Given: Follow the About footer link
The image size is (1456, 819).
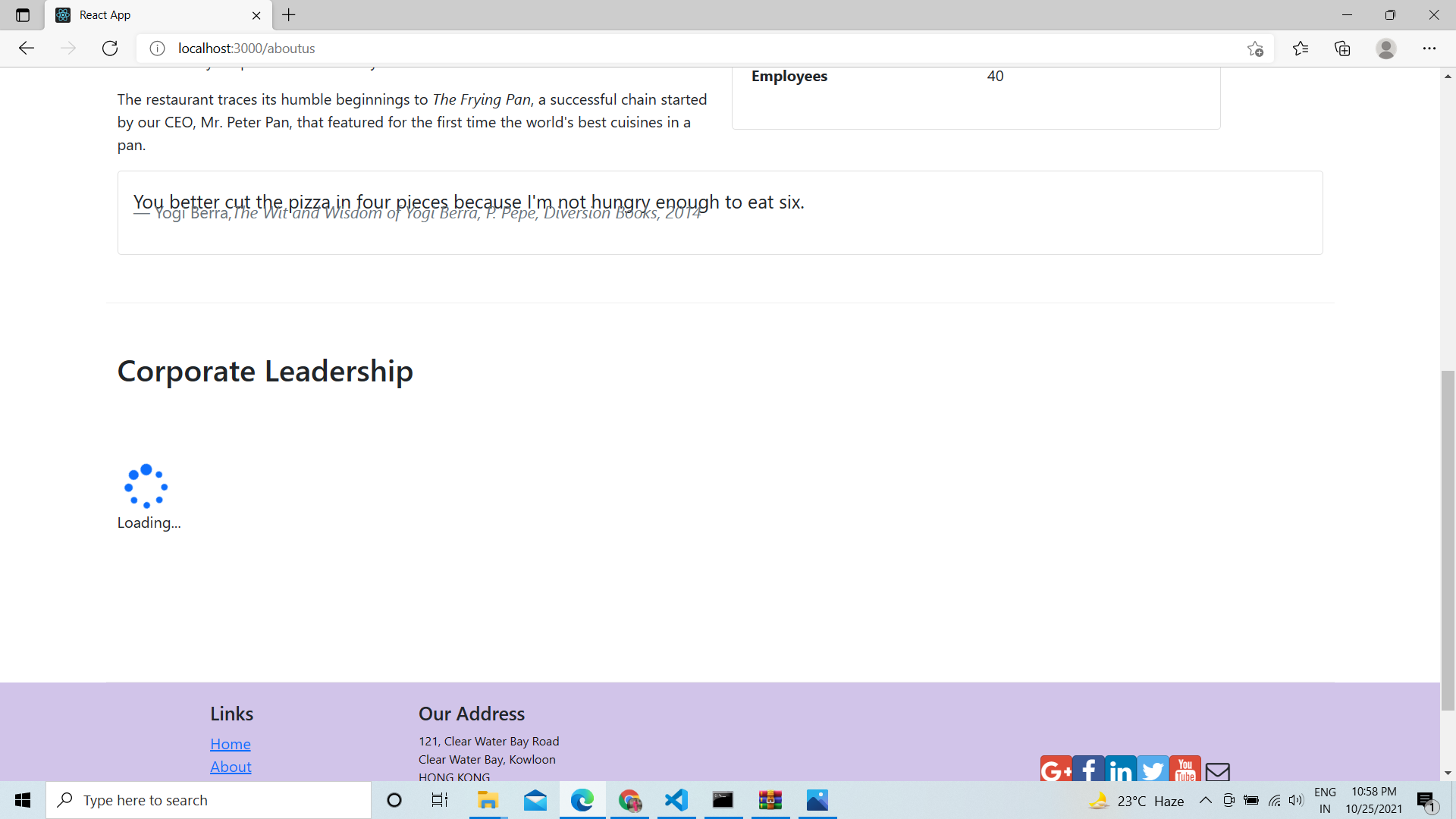Looking at the screenshot, I should [x=231, y=767].
